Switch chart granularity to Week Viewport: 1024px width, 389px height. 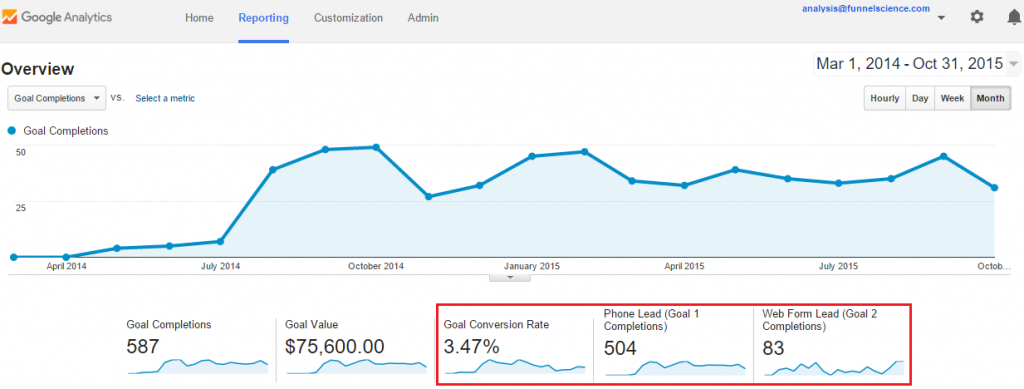point(952,99)
